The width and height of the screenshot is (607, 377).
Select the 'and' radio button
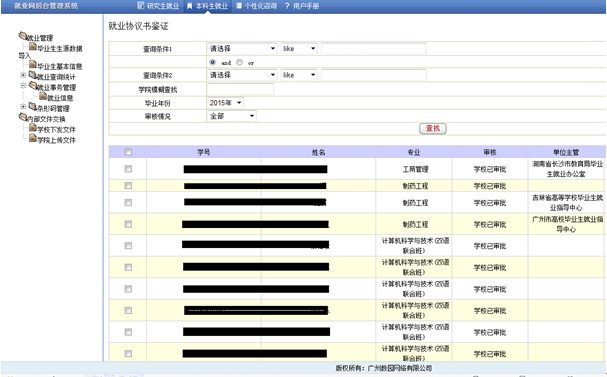[213, 62]
